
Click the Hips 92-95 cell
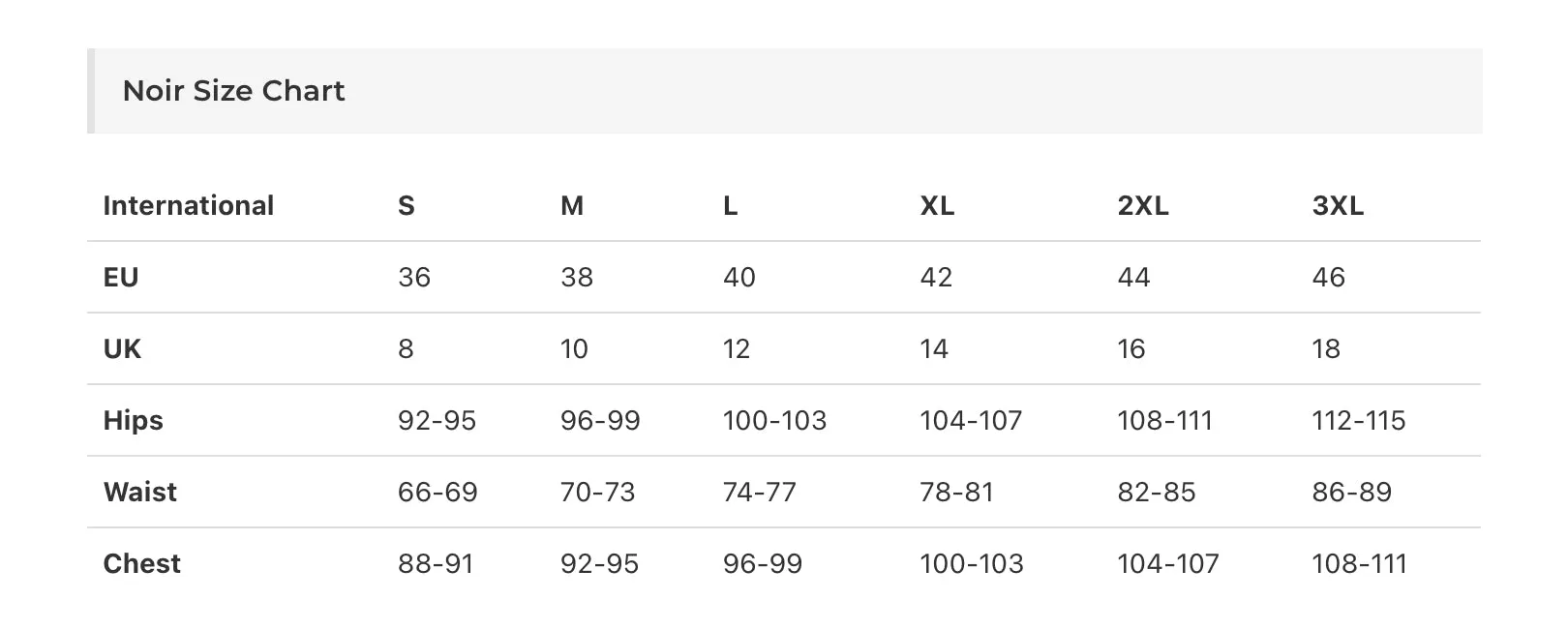pos(437,420)
